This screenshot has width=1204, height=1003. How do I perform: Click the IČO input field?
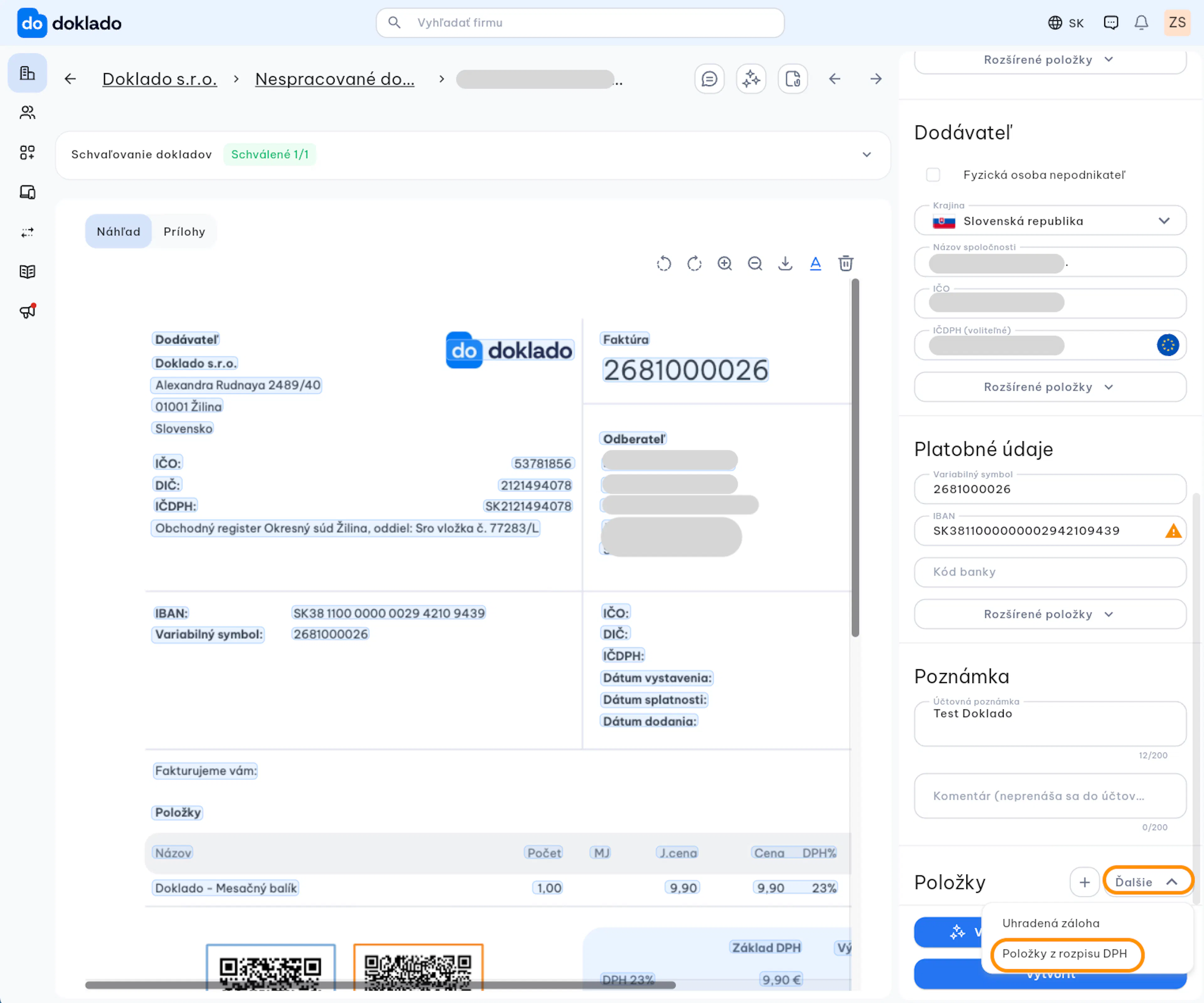pyautogui.click(x=1050, y=304)
